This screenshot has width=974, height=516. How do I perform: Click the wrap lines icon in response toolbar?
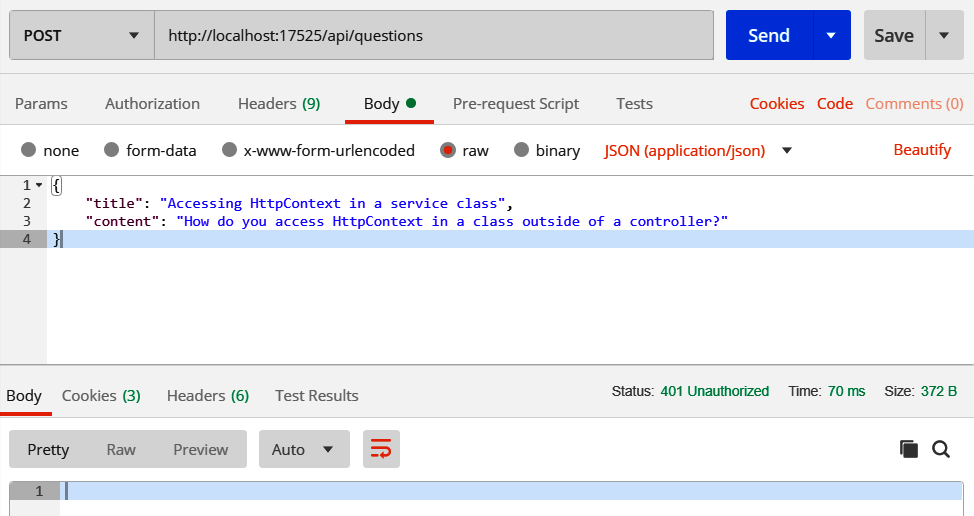(x=381, y=449)
